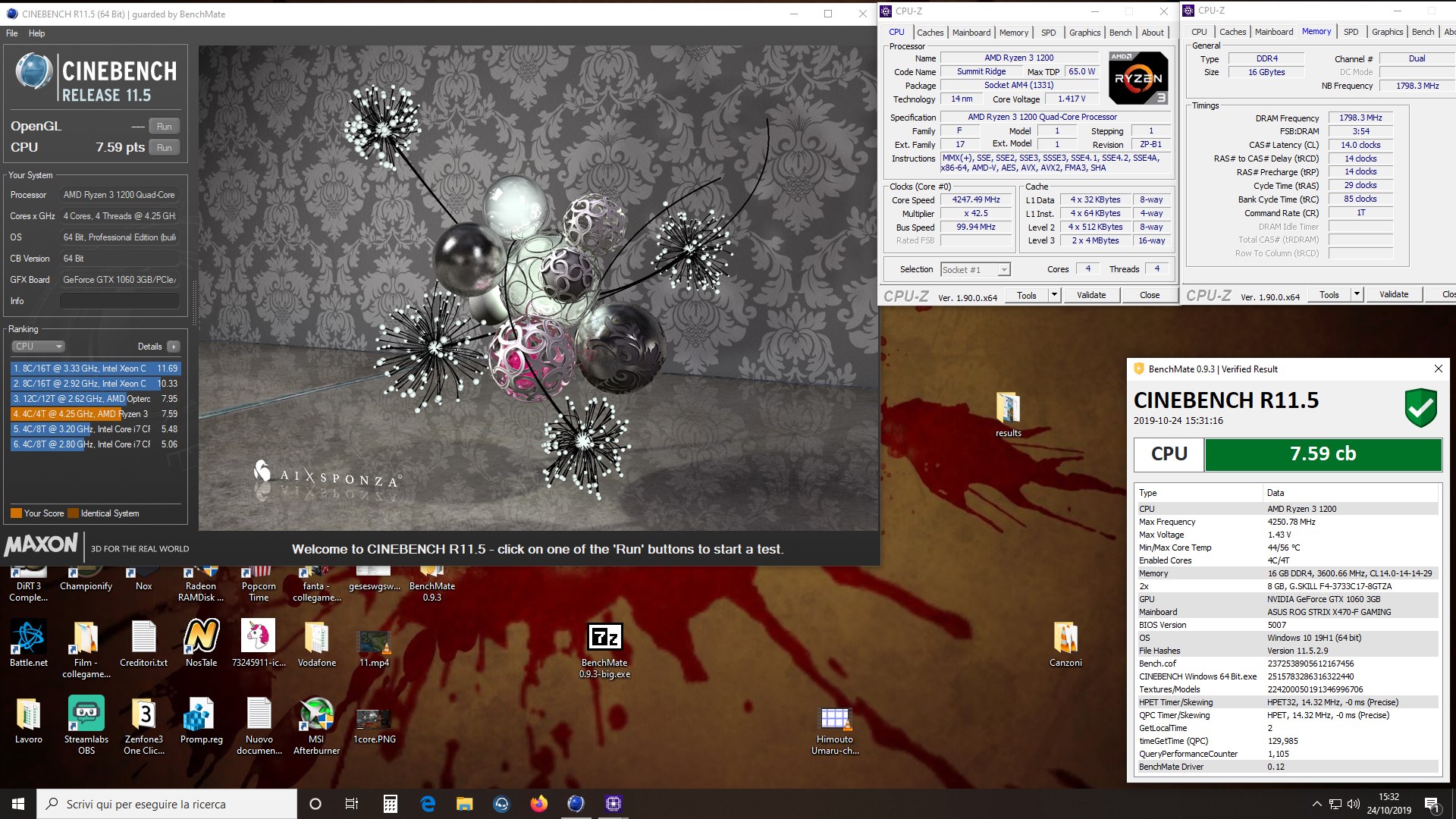Click Validate in the first CPU-Z window
The width and height of the screenshot is (1456, 819).
point(1091,295)
